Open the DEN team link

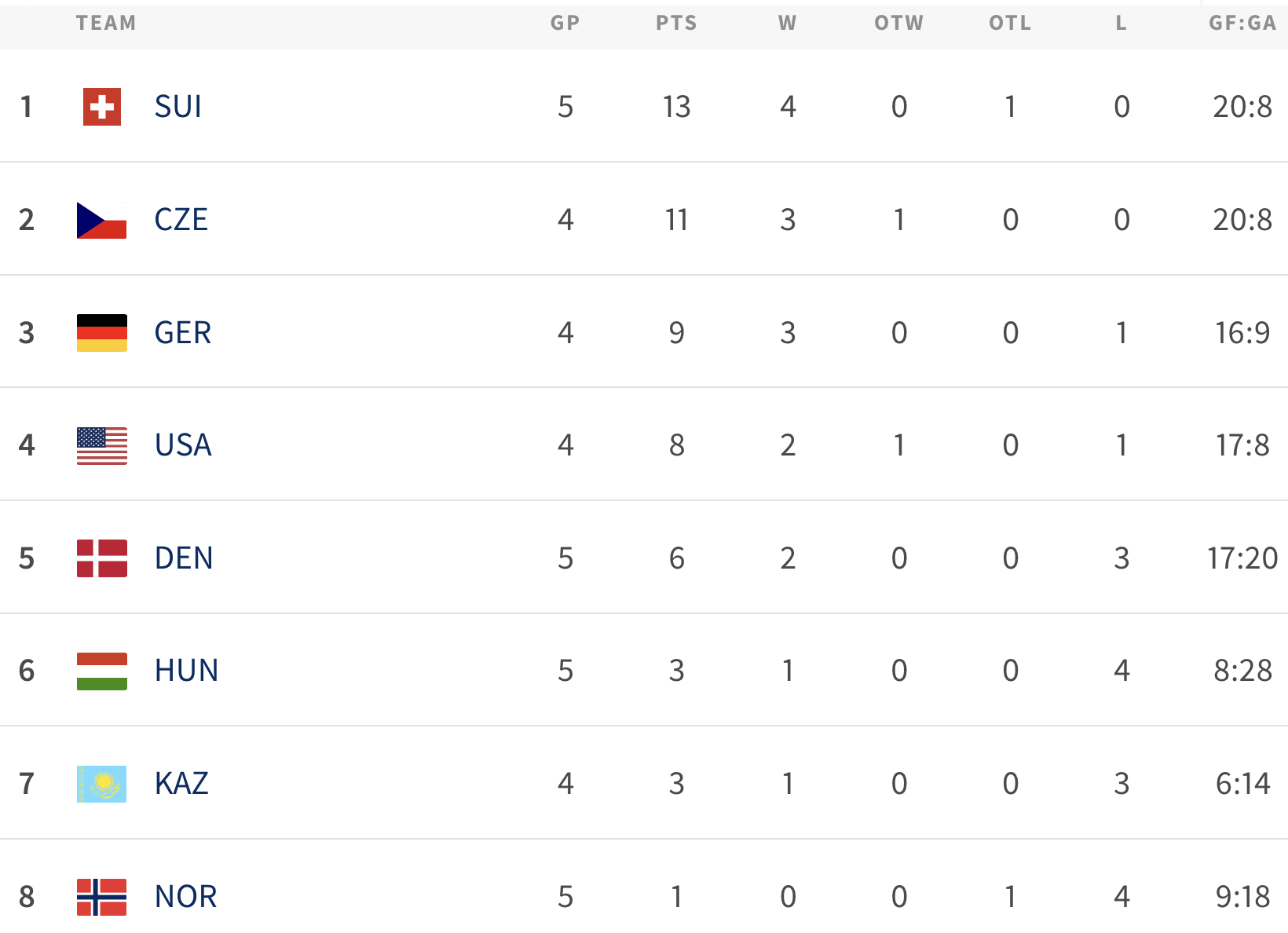[184, 558]
